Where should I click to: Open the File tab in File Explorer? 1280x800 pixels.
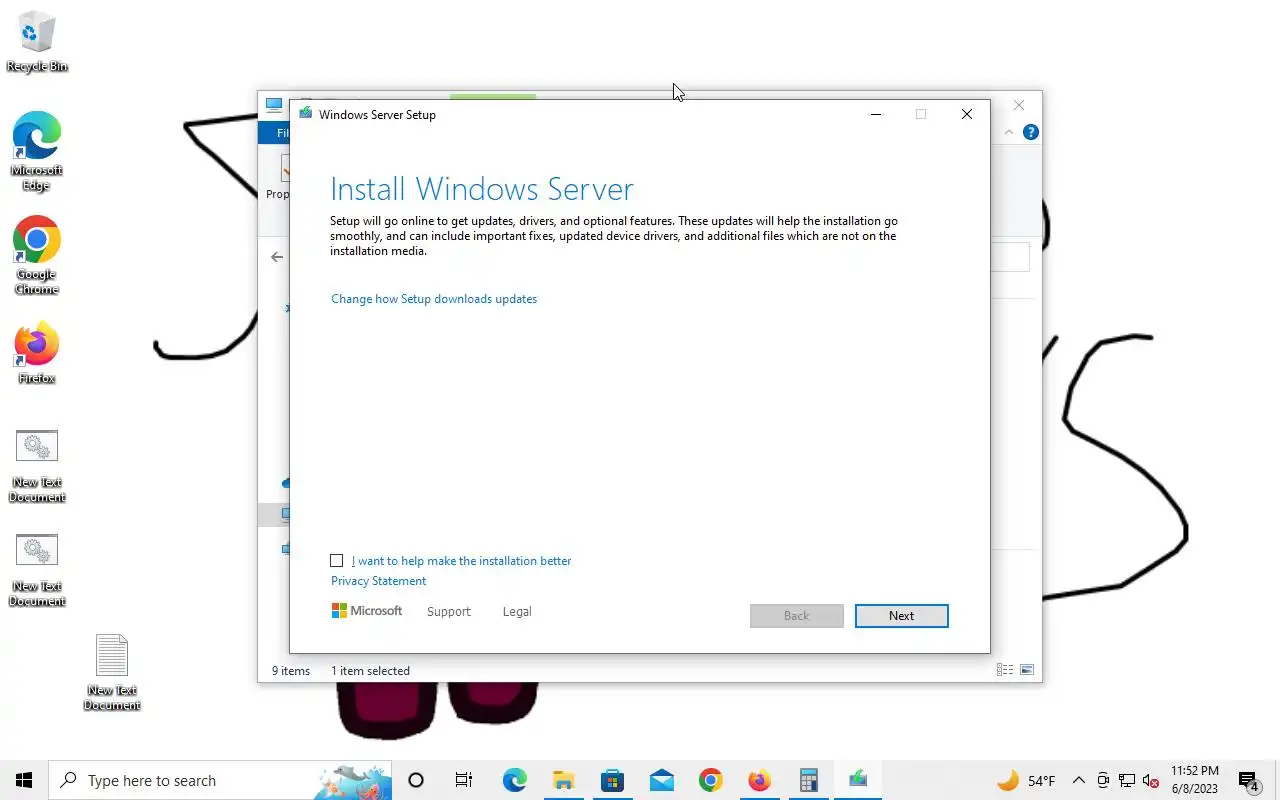point(276,132)
